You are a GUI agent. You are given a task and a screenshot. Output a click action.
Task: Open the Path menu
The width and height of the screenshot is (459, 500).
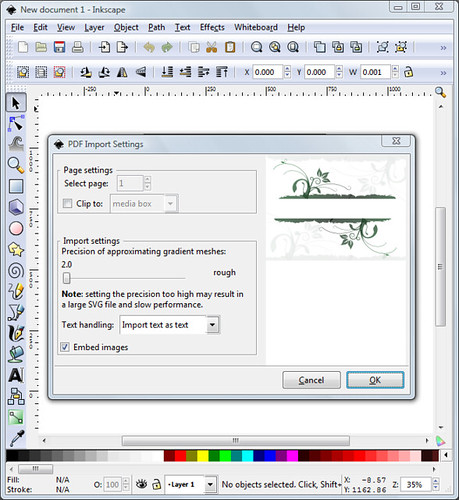157,27
